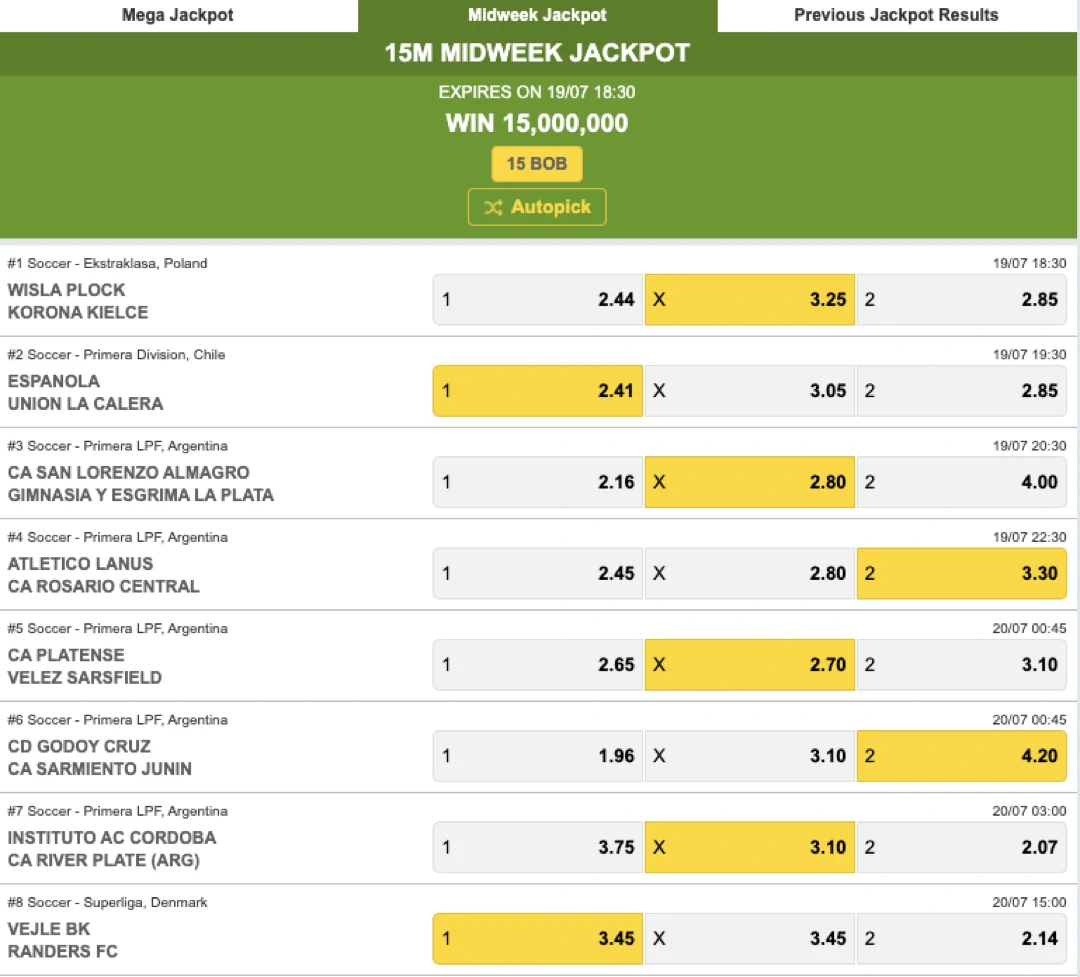Click the VELEZ SARSFIELD team name

(85, 678)
